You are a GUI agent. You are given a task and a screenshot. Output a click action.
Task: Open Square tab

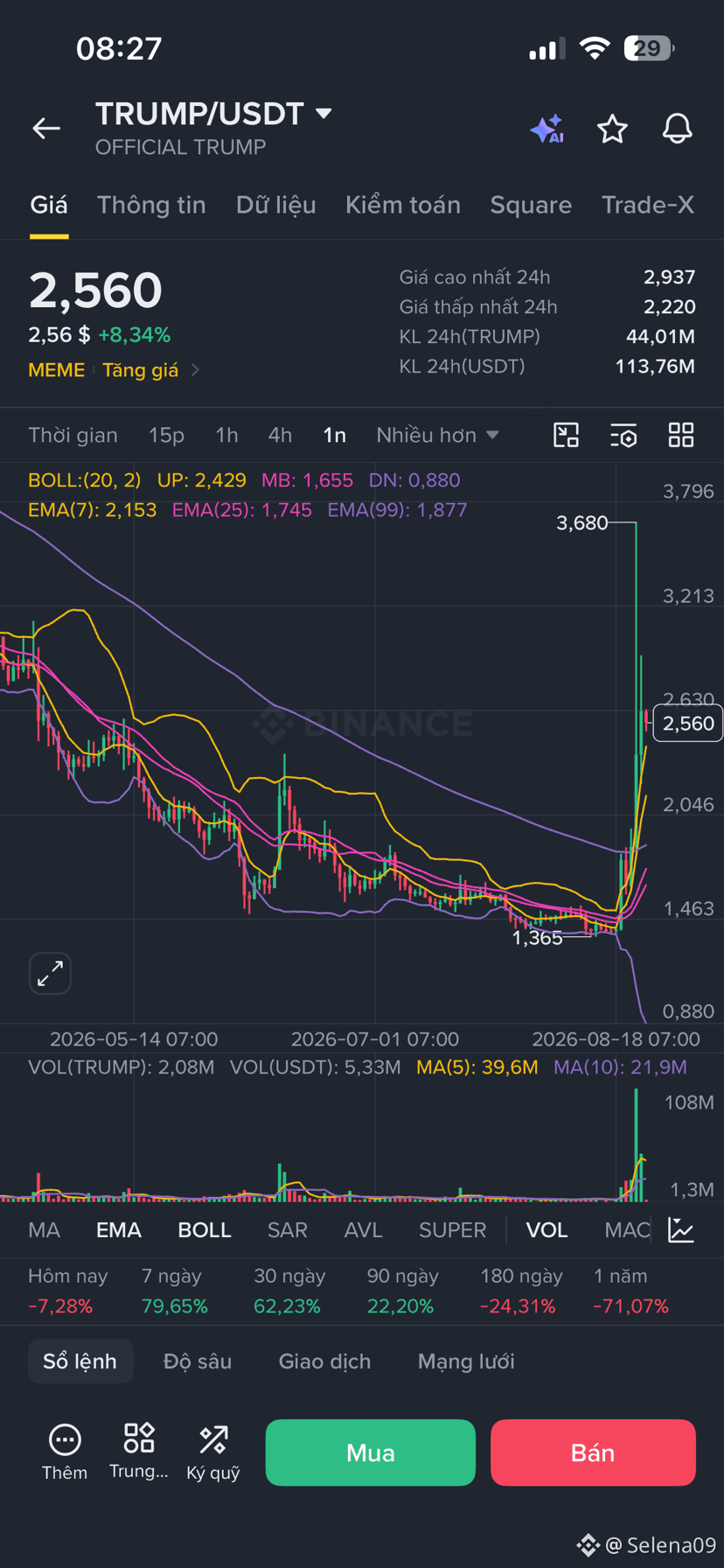pyautogui.click(x=531, y=205)
